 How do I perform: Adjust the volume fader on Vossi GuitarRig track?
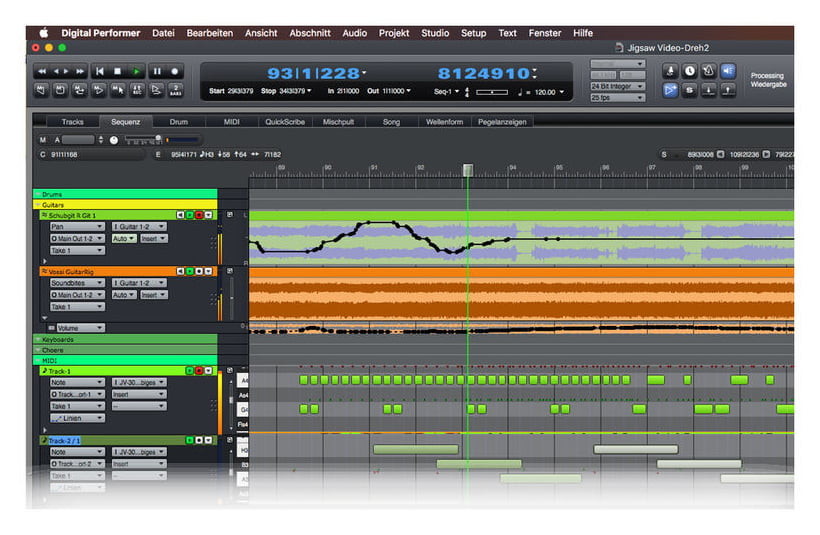(232, 297)
